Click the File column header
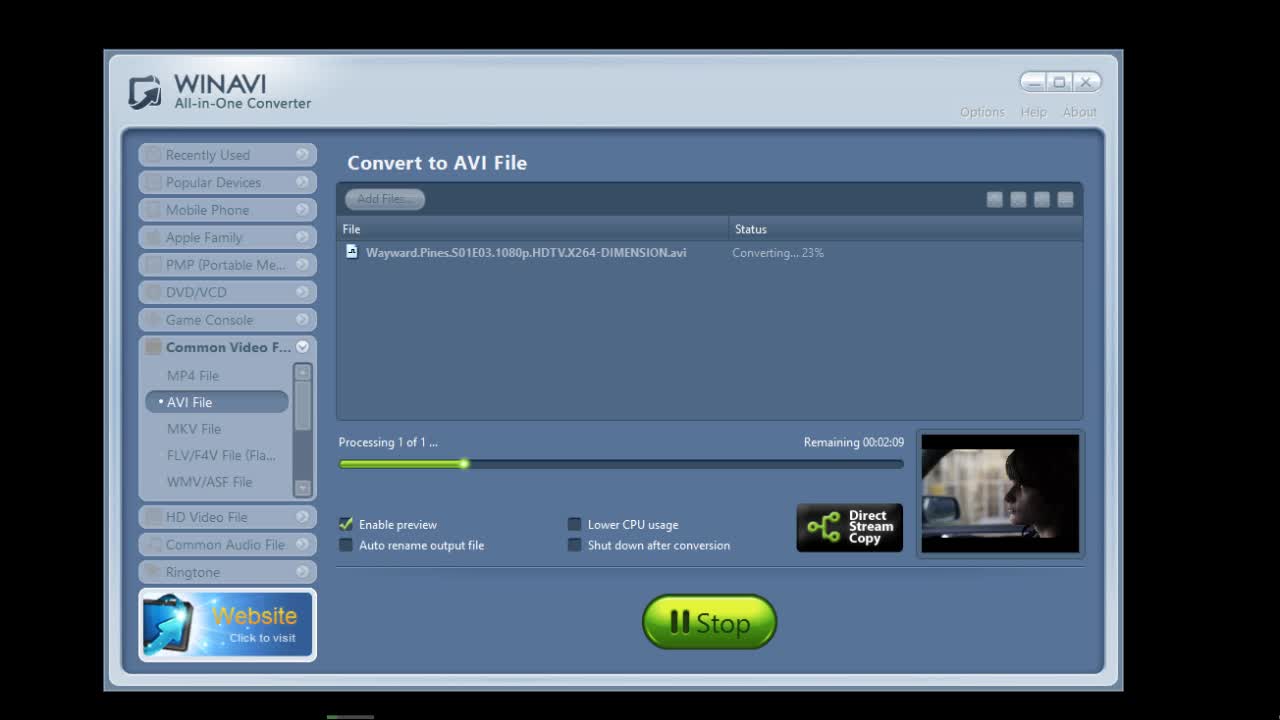The width and height of the screenshot is (1280, 720). coord(533,229)
